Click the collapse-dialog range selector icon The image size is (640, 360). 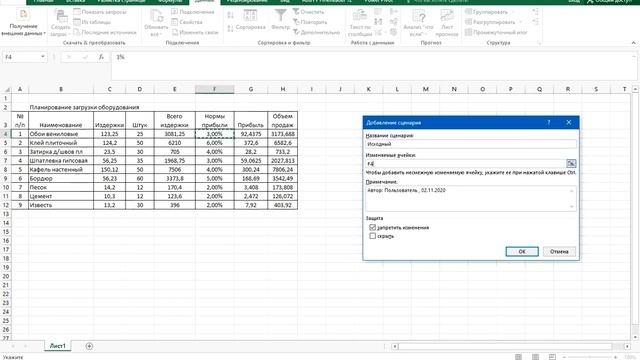point(571,164)
